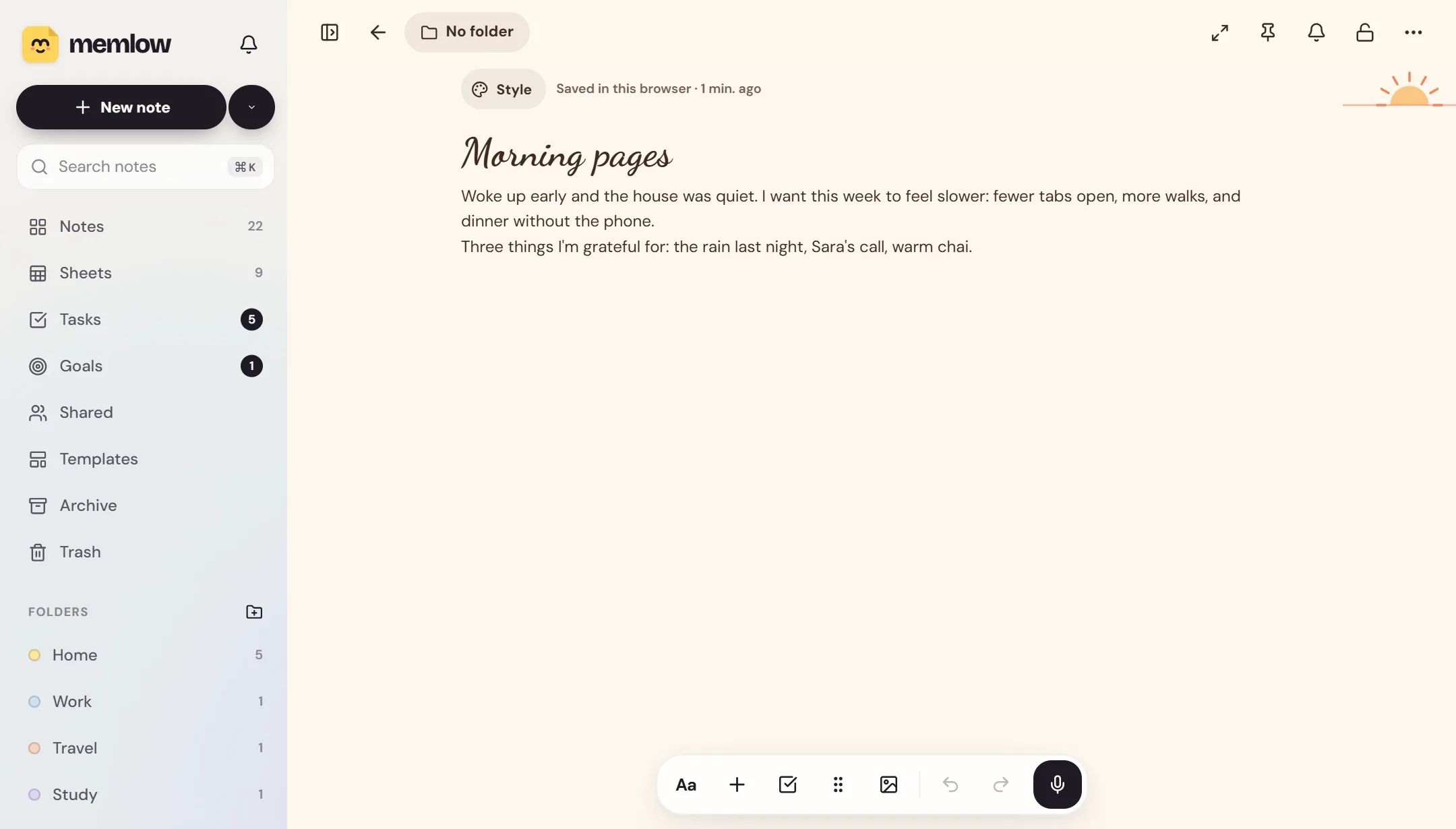
Task: Go back with the arrow icon
Action: coord(377,32)
